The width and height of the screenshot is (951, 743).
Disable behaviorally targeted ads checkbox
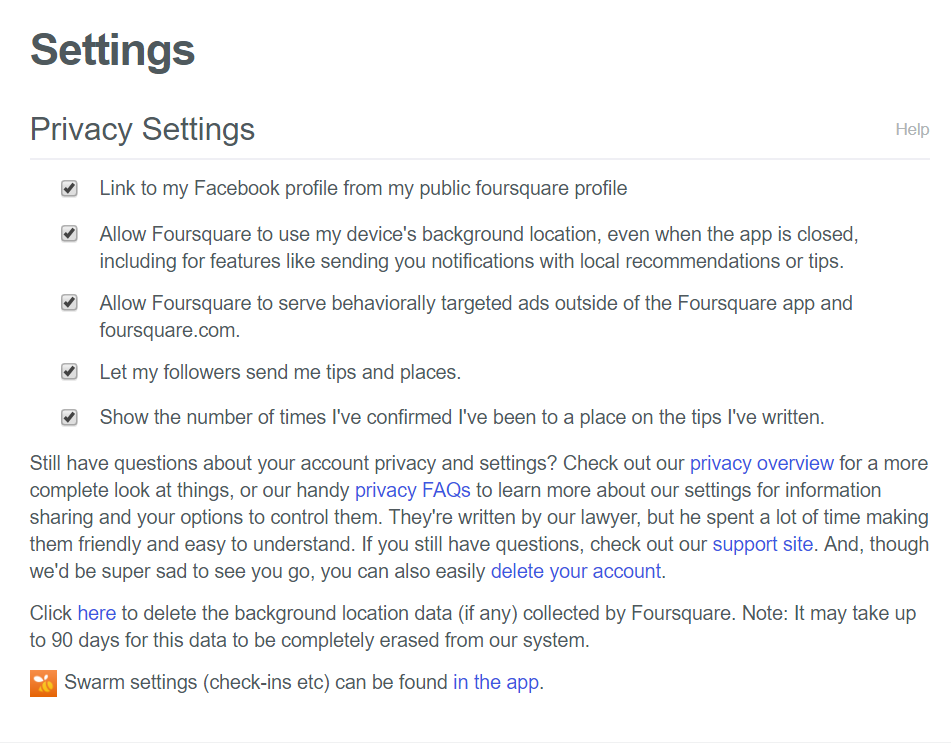point(69,303)
